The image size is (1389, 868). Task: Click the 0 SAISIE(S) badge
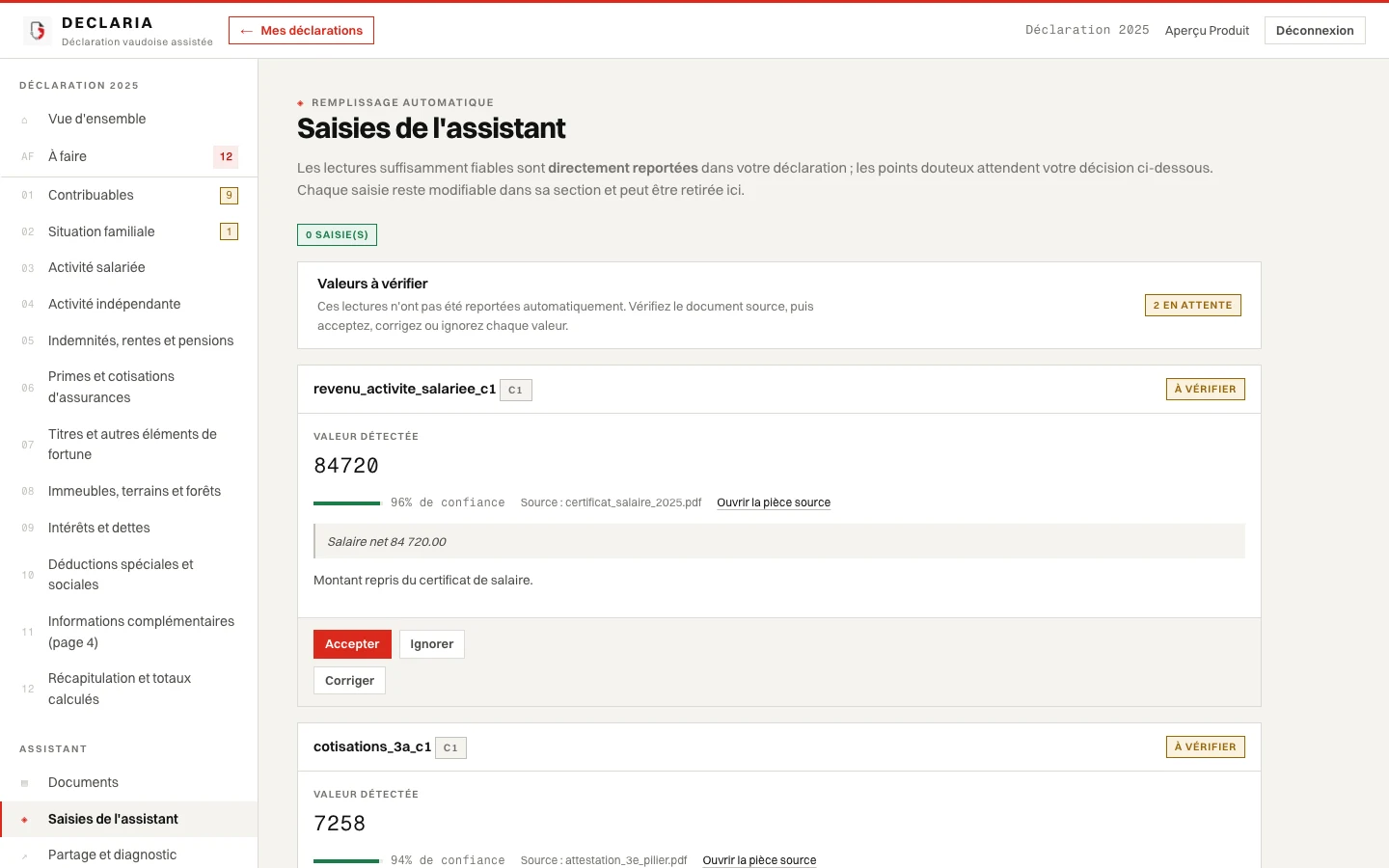(337, 234)
